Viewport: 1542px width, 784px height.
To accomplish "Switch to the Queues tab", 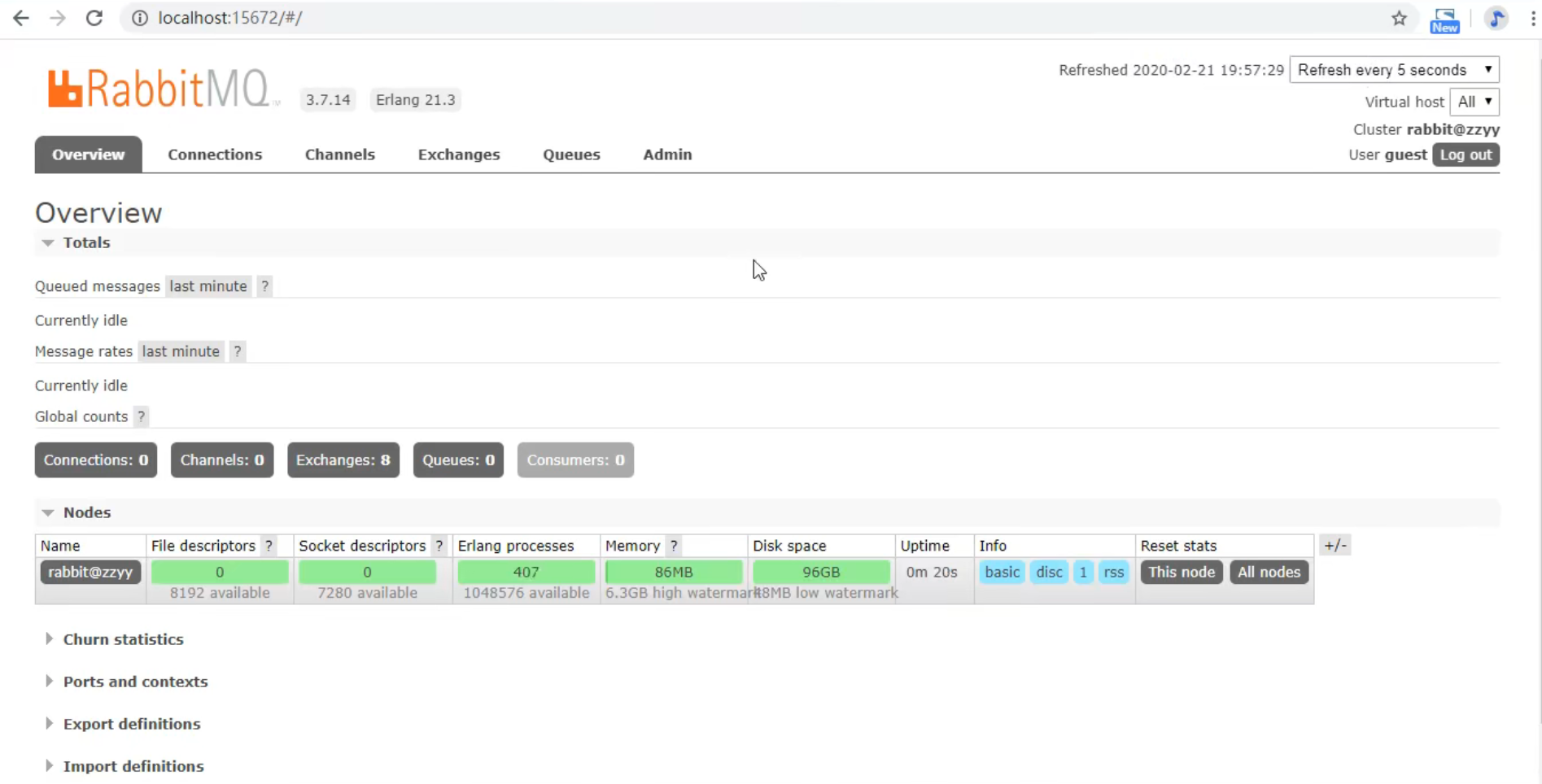I will pos(571,155).
